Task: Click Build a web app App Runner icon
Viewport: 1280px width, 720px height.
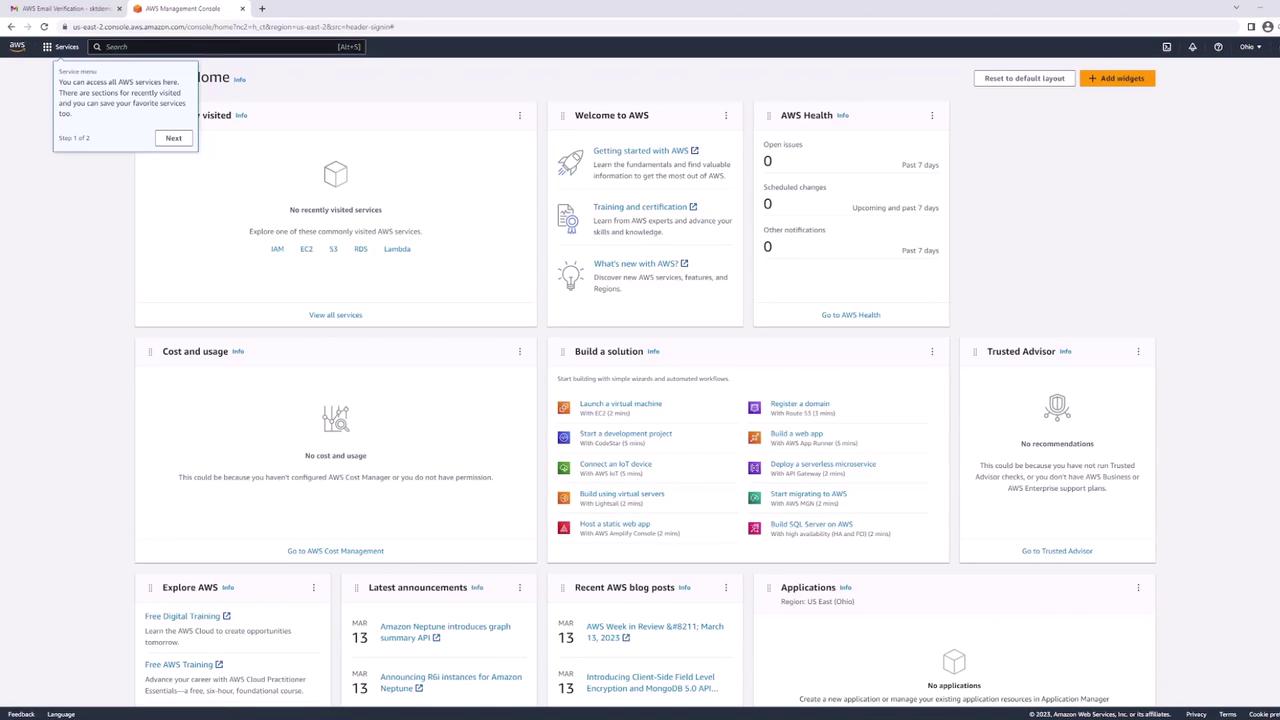Action: (x=754, y=438)
